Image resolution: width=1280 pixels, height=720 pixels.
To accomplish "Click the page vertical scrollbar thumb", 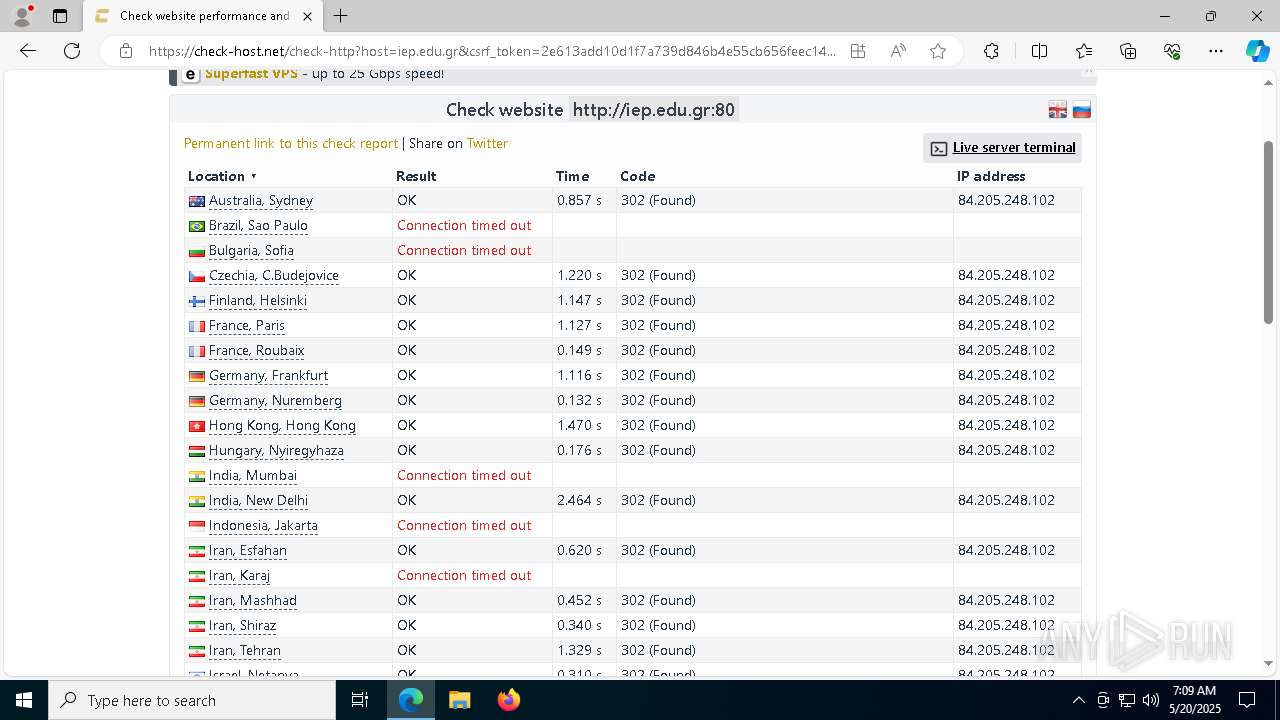I will tap(1268, 232).
